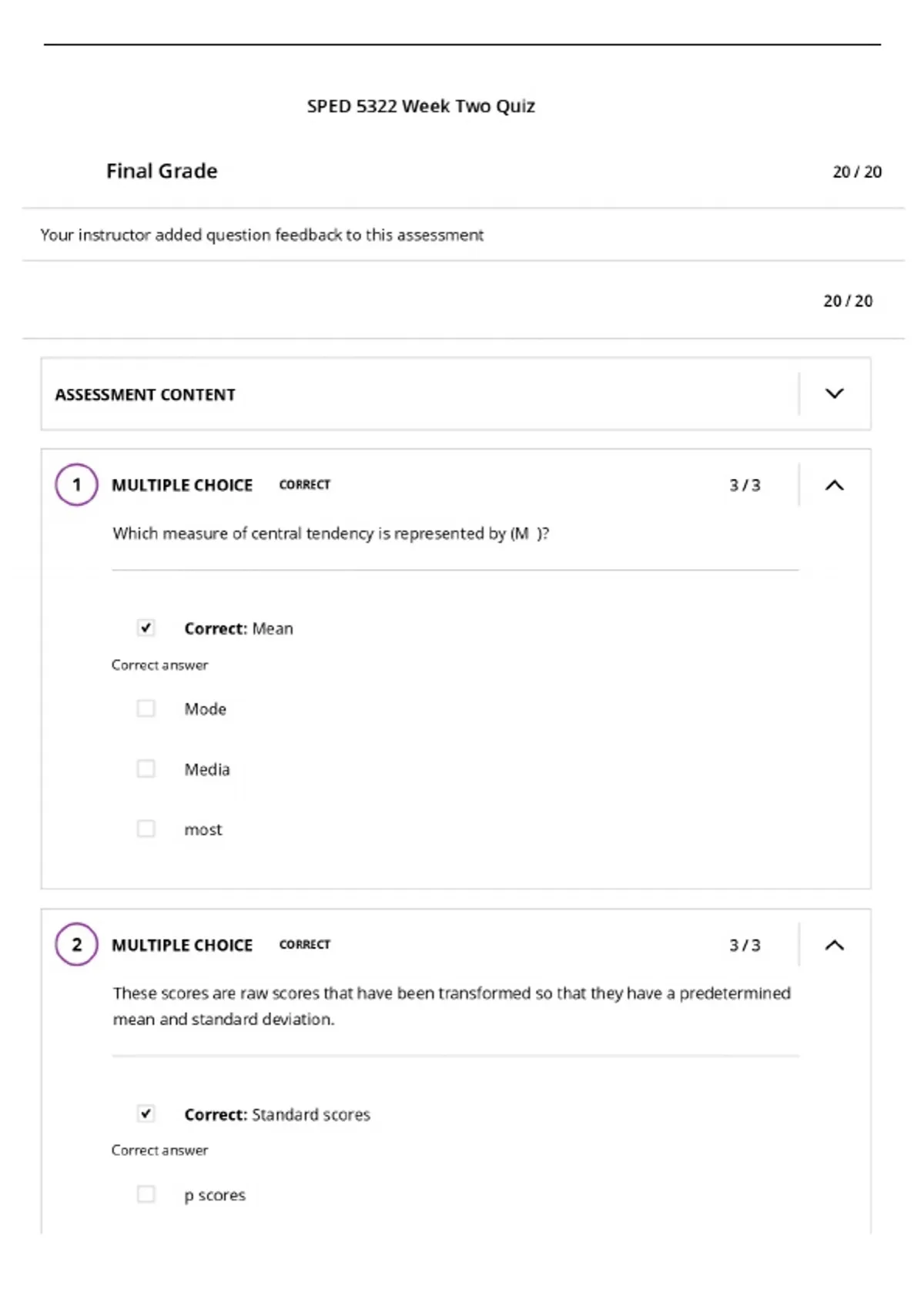The image size is (924, 1309).
Task: Click question 1 Multiple Choice heading
Action: pos(182,485)
